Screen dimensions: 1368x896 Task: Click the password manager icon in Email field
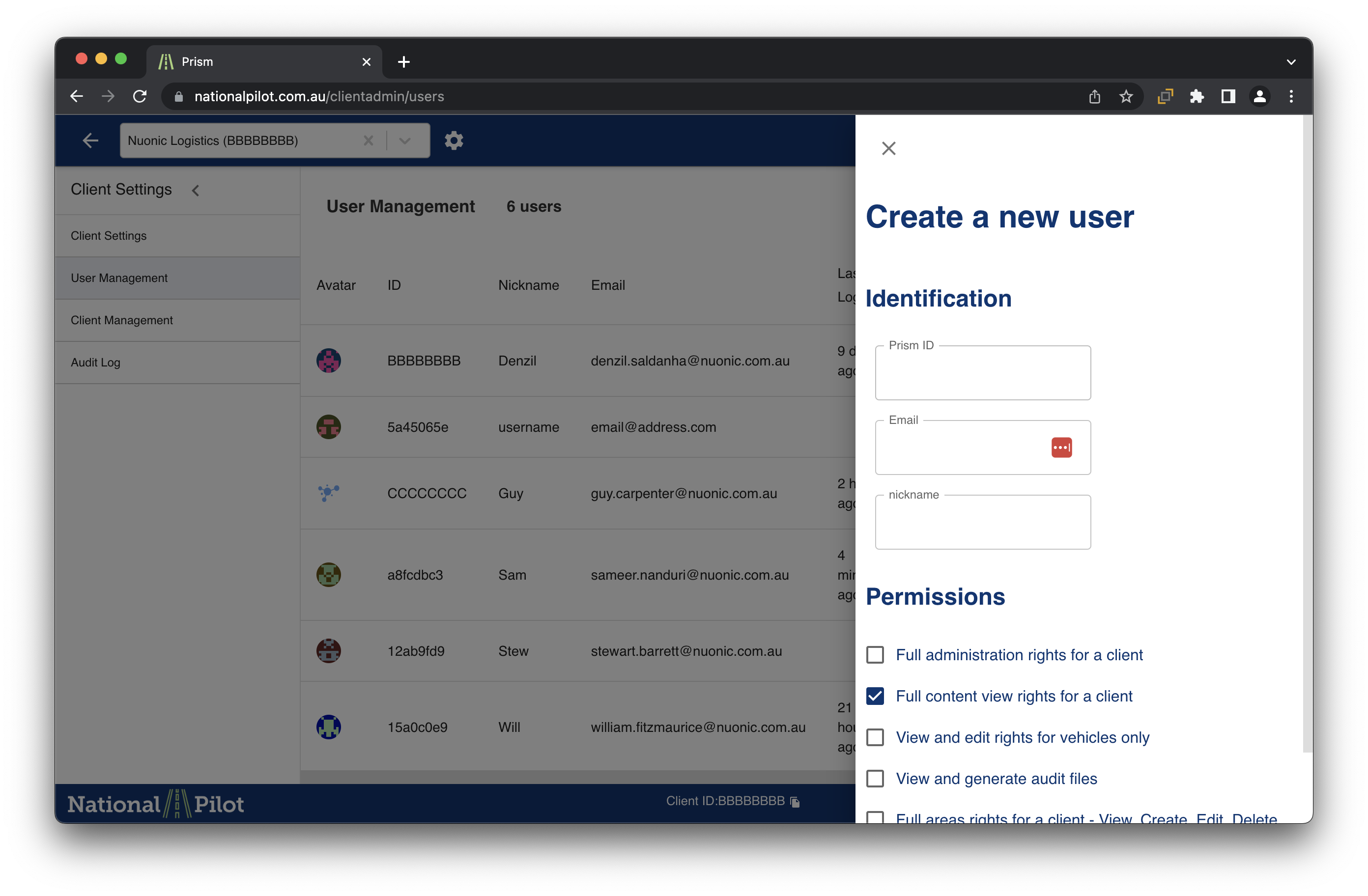point(1061,447)
